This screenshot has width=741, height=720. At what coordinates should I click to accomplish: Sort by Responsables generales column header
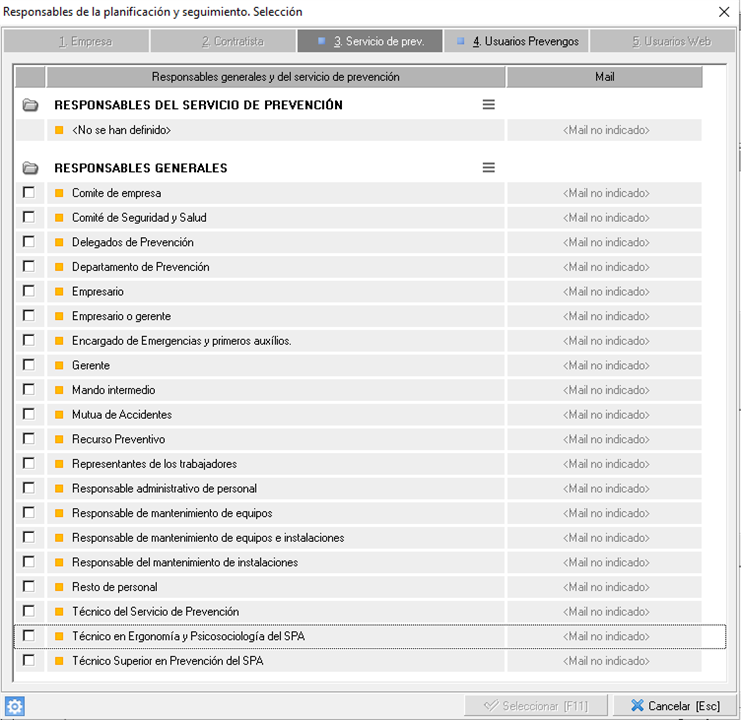click(x=275, y=77)
